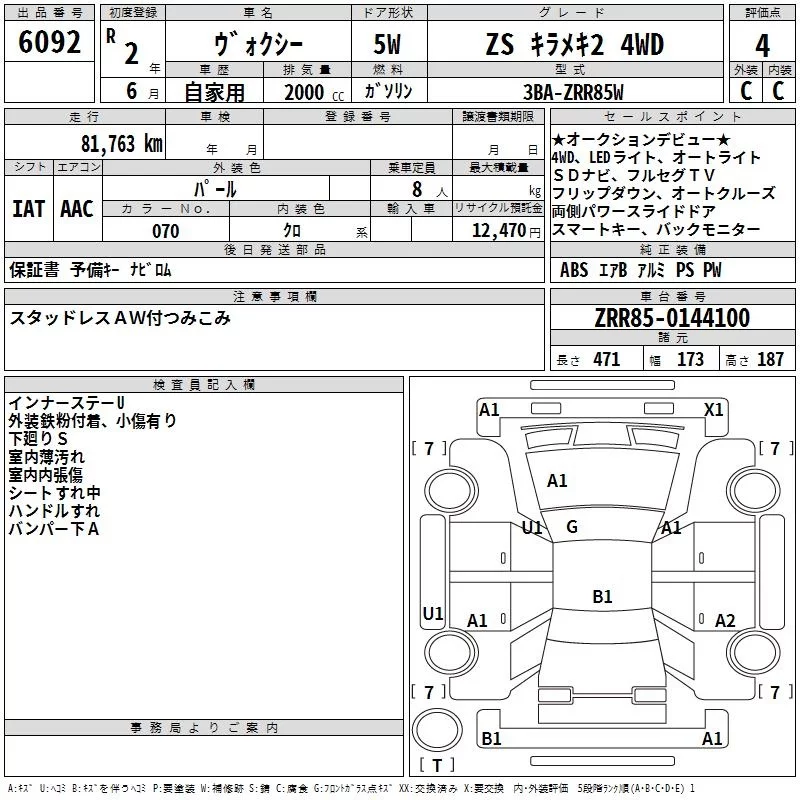The height and width of the screenshot is (800, 800).
Task: Select PW in genuine equipment row
Action: 712,269
